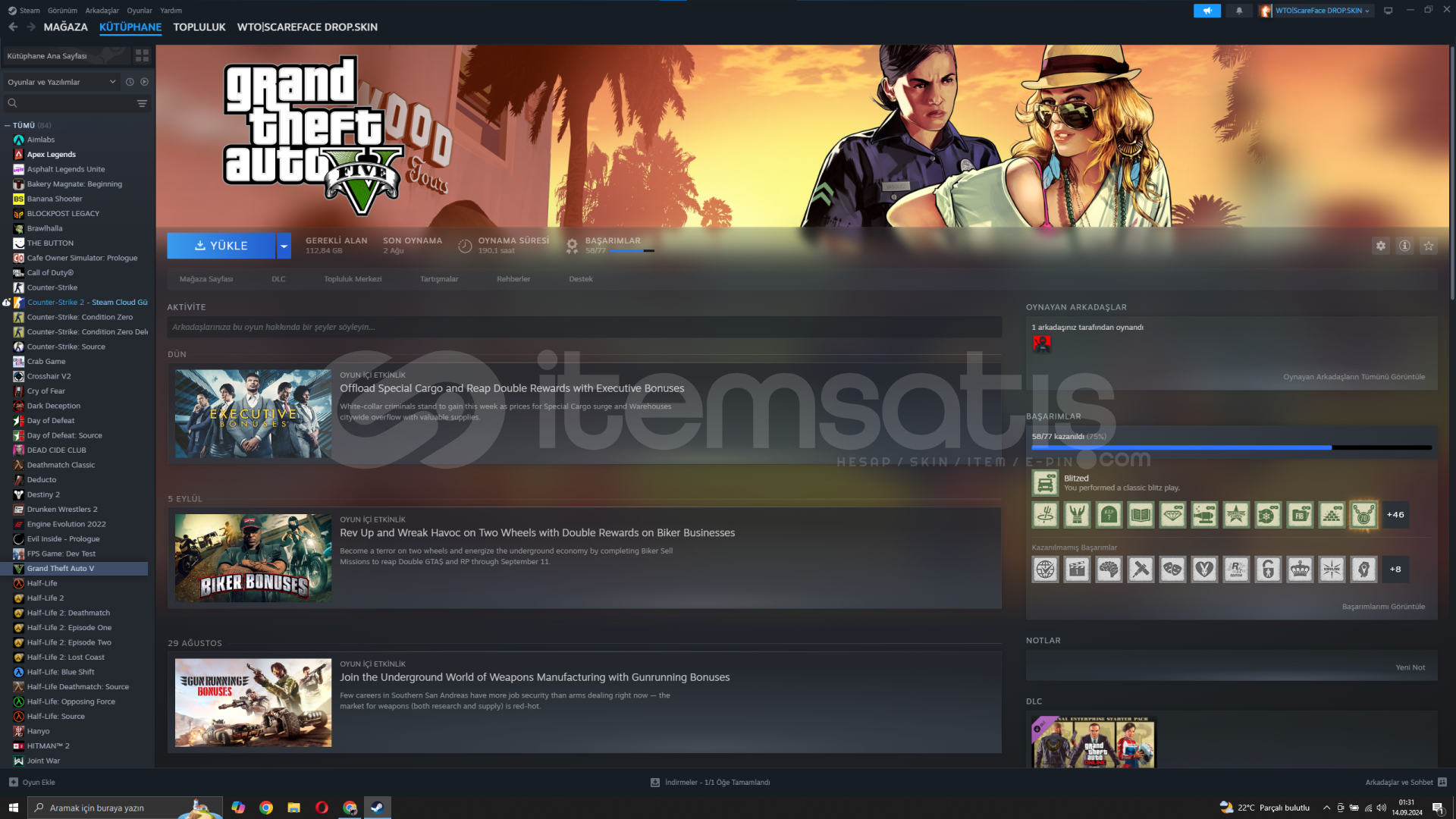Screen dimensions: 1456x819
Task: Open the Görünüm menu
Action: click(62, 11)
